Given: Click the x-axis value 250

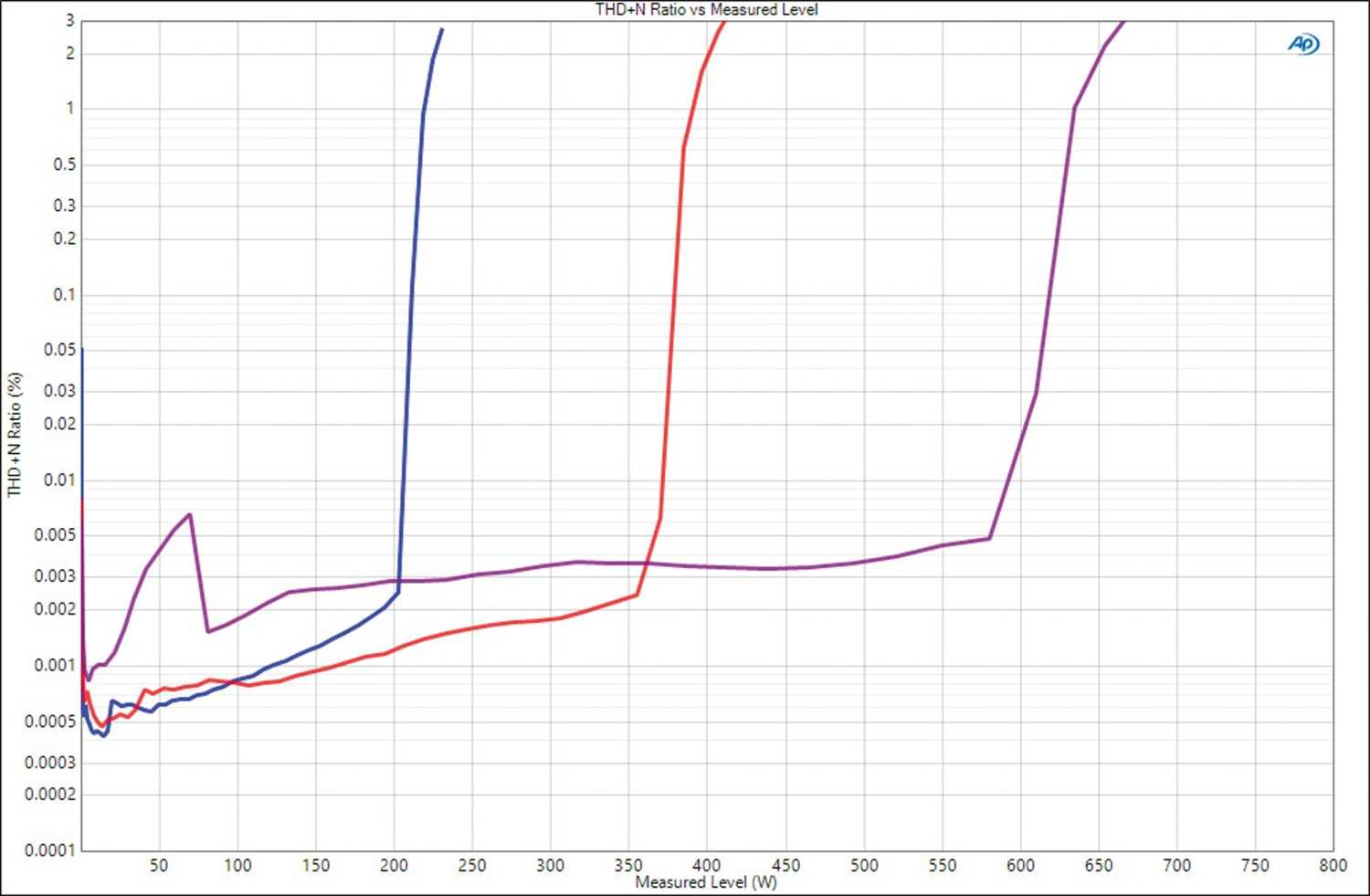Looking at the screenshot, I should click(x=472, y=865).
